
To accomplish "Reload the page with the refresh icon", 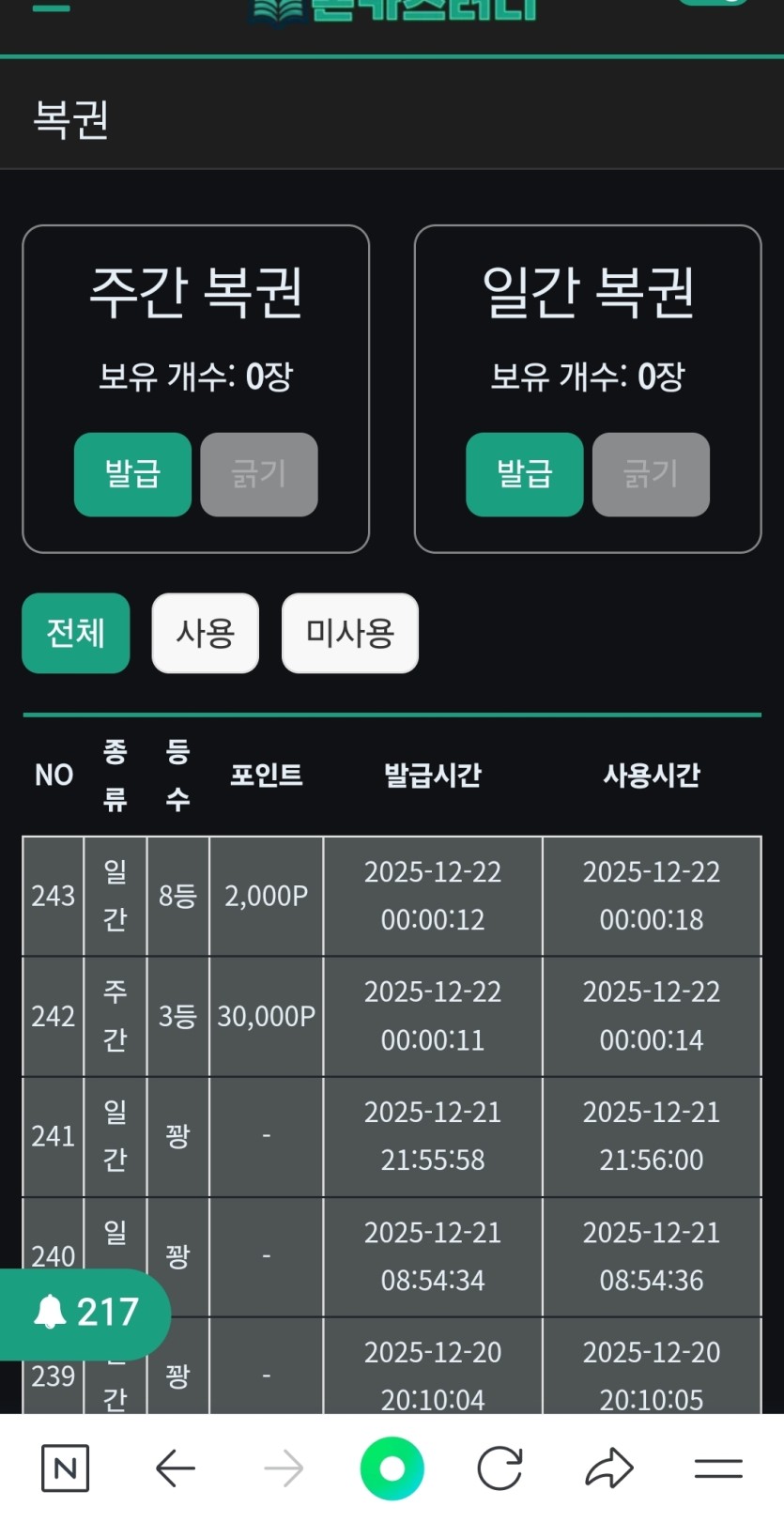I will pos(500,1468).
